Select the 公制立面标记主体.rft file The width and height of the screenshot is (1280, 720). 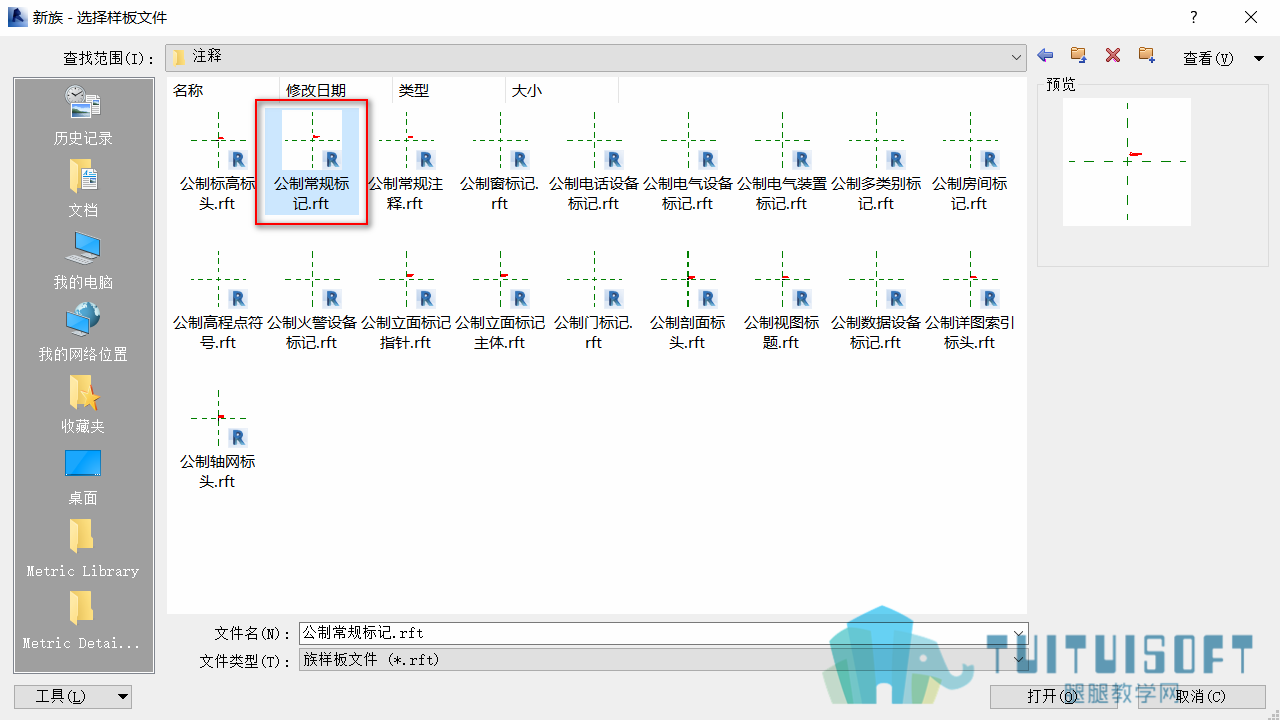pyautogui.click(x=500, y=301)
